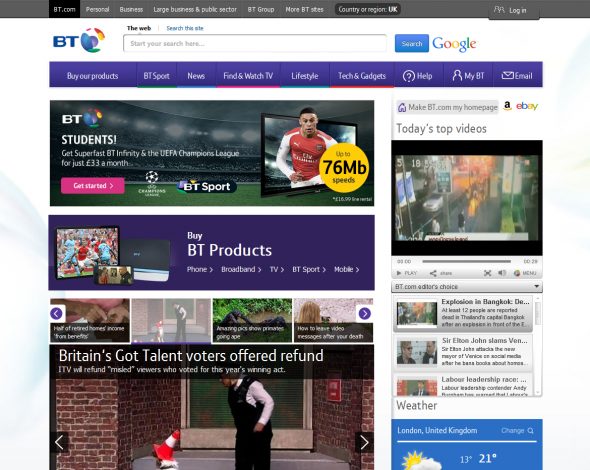
Task: Go to BT Sport section
Action: (157, 76)
